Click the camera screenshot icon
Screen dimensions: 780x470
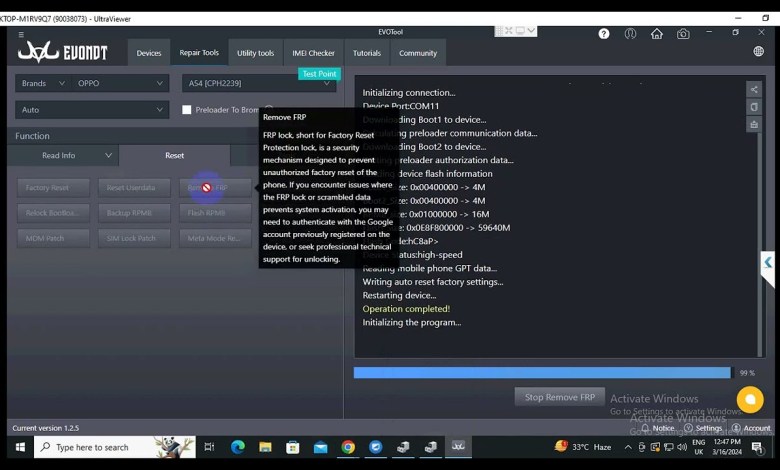pos(683,33)
